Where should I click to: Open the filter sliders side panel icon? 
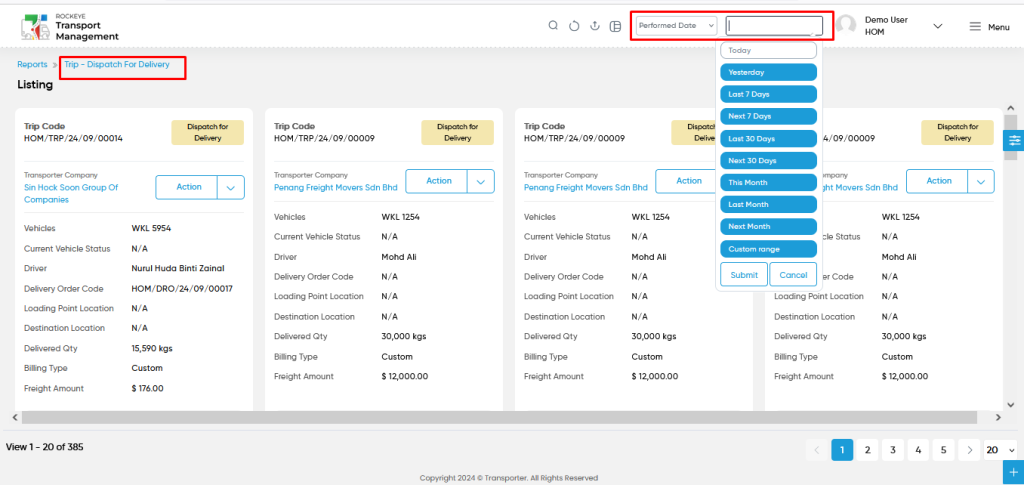tap(1014, 140)
